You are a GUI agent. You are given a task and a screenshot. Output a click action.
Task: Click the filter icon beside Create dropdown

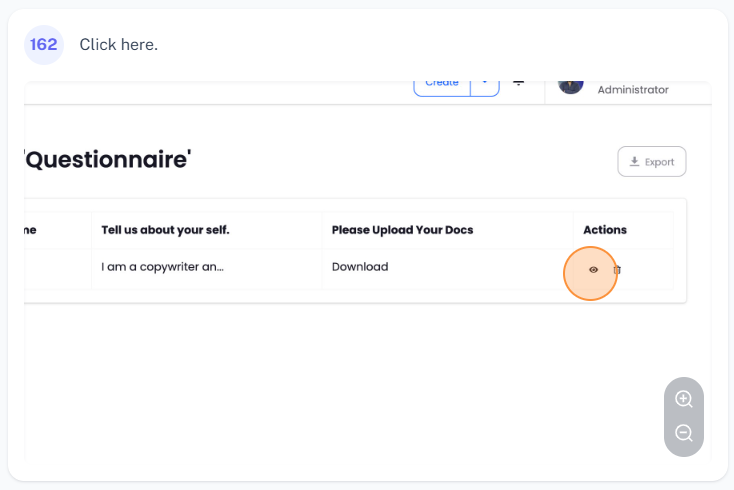click(x=519, y=84)
